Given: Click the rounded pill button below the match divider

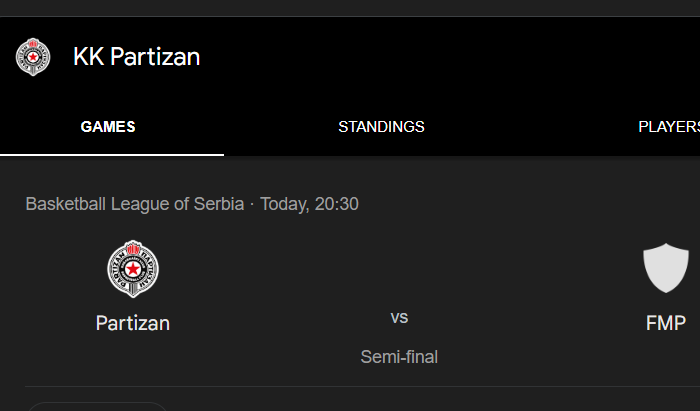Looking at the screenshot, I should pos(97,407).
